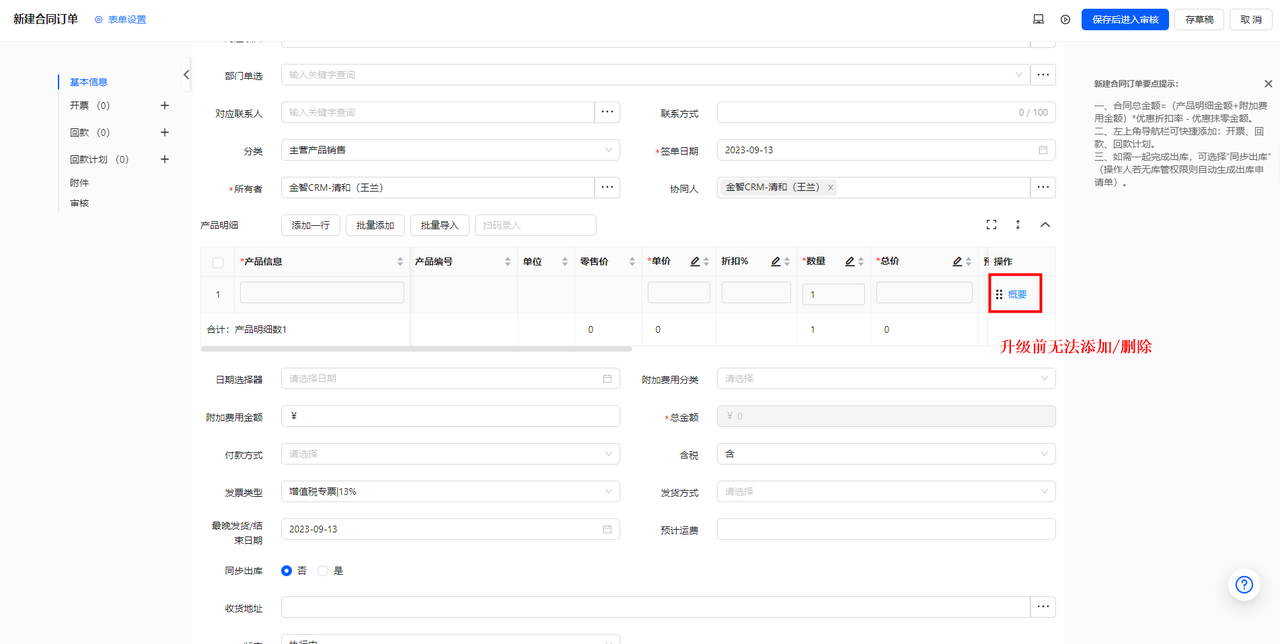Open the 付款方式 dropdown

click(450, 454)
